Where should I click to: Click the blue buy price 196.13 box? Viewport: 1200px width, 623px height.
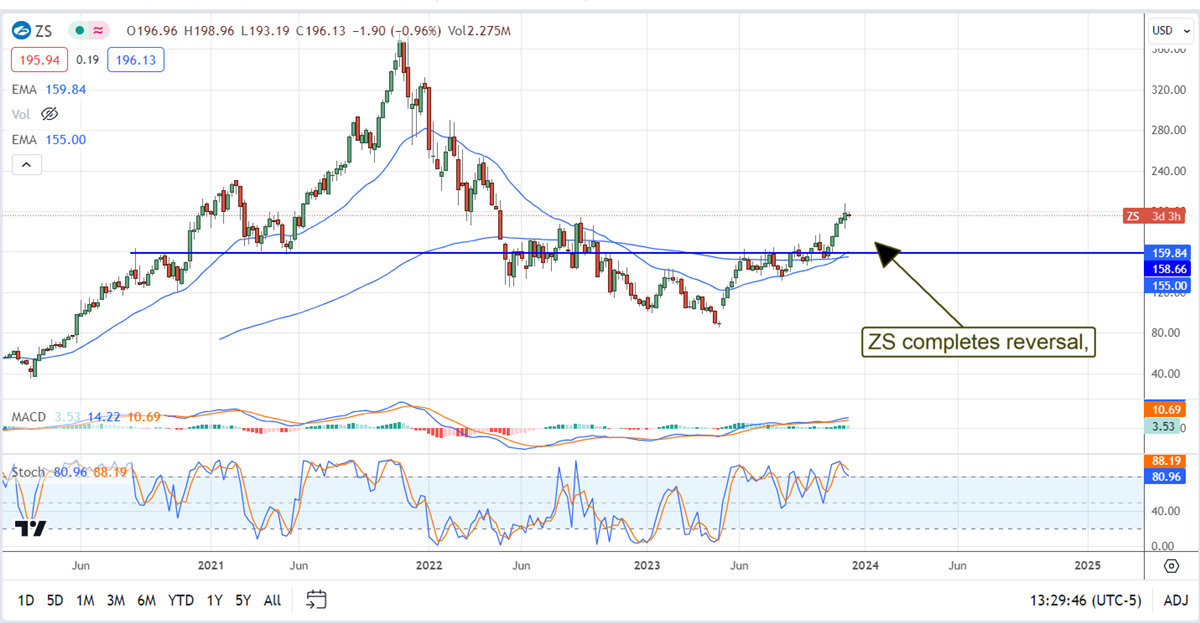(138, 60)
